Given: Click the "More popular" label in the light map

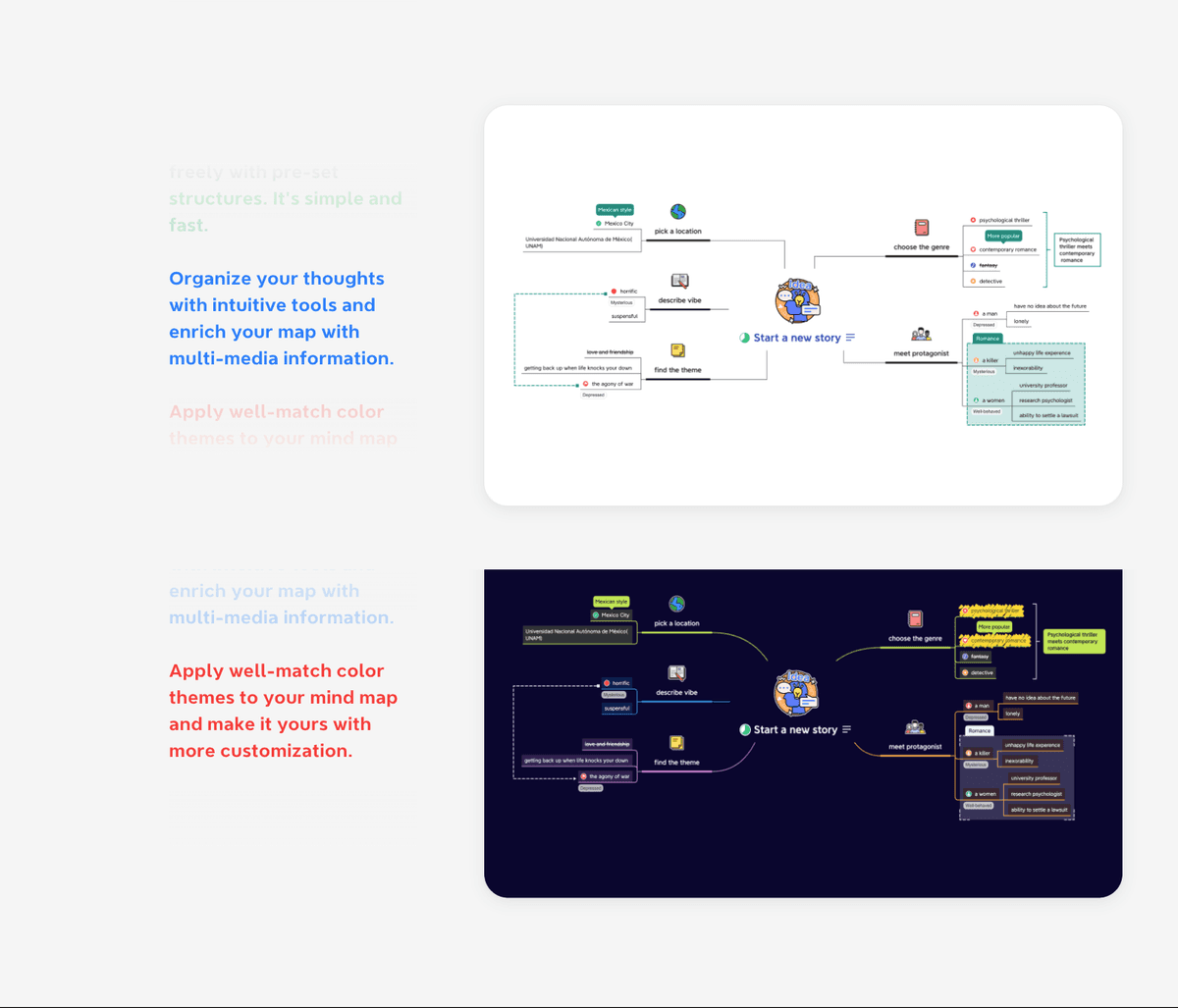Looking at the screenshot, I should click(1003, 236).
